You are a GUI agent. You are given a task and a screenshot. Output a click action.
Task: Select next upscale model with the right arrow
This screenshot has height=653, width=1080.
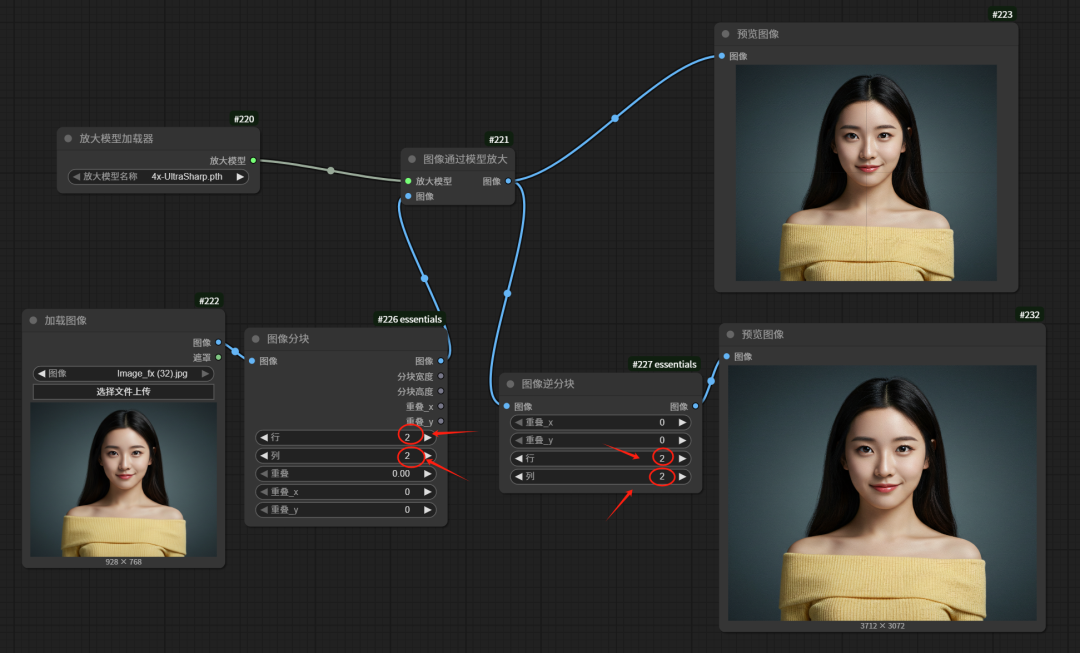(x=240, y=177)
